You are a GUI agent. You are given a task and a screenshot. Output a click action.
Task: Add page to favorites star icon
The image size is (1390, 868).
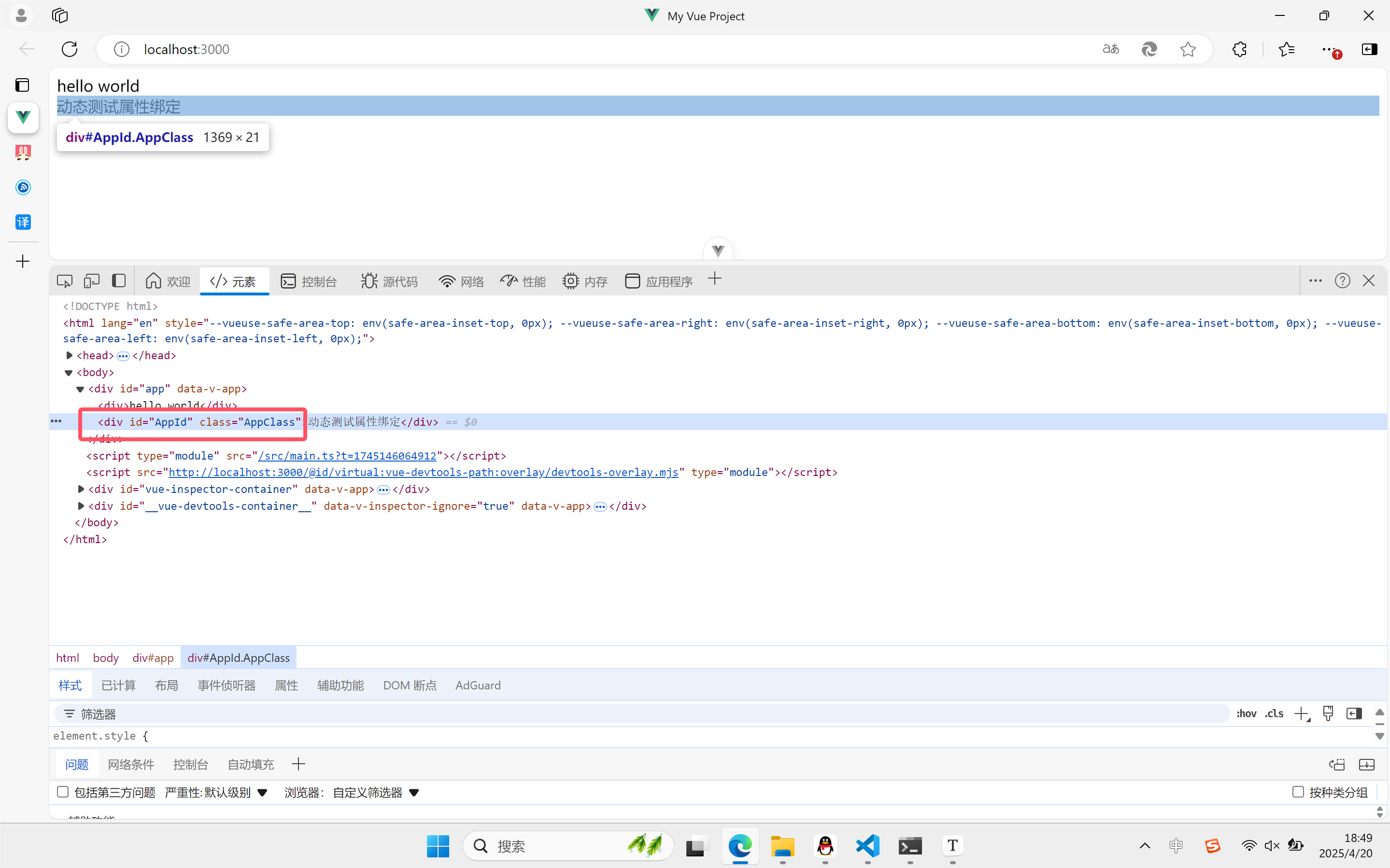1188,49
